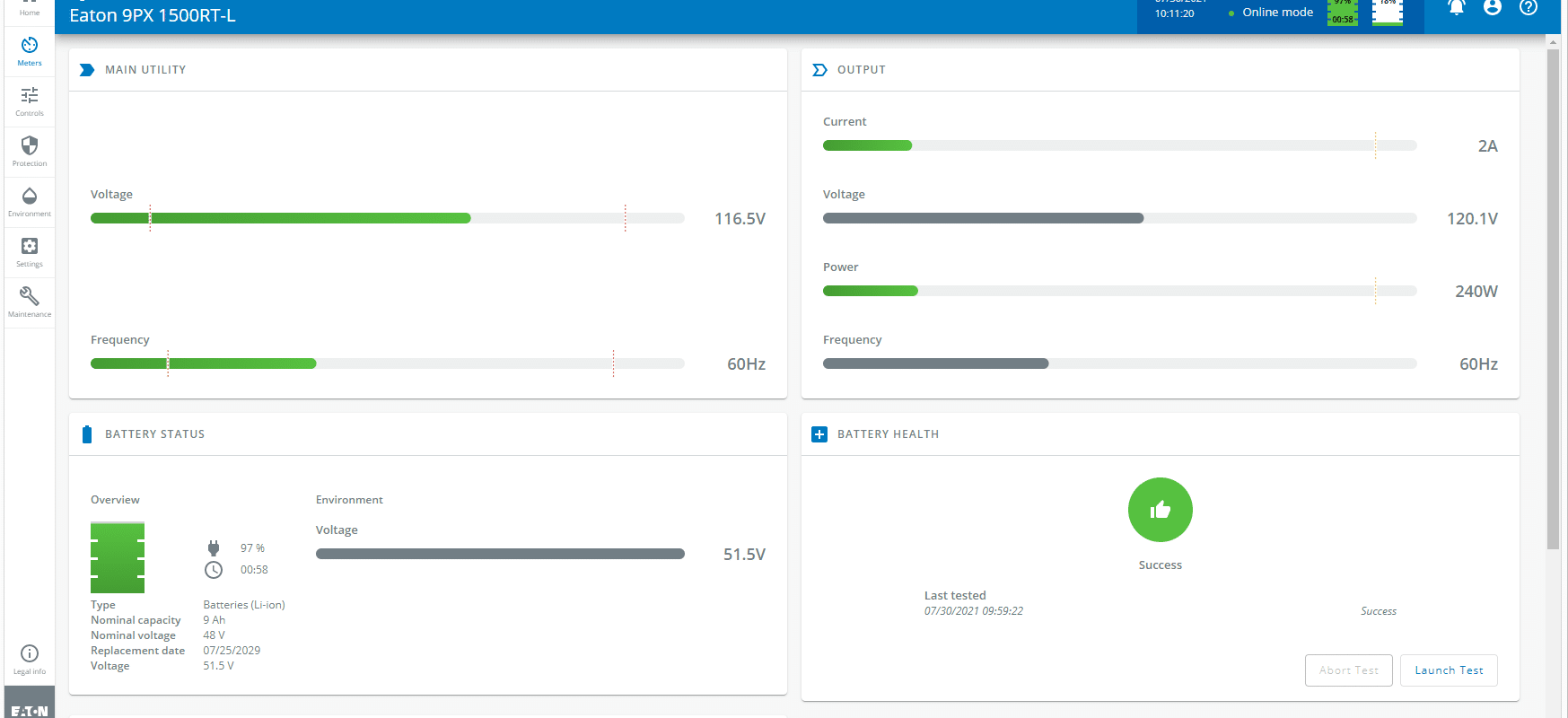Click the Output power bar
The image size is (1568, 718).
[1120, 291]
